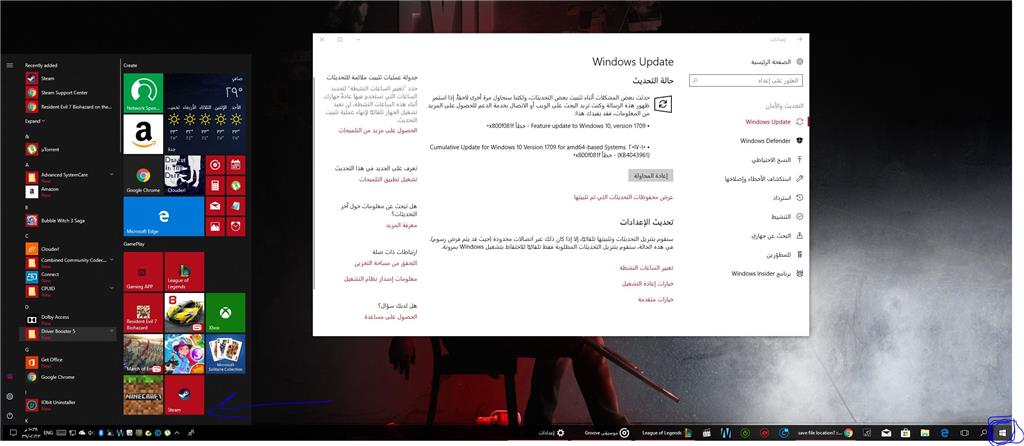The height and width of the screenshot is (446, 1024).
Task: Select البحث عن جهازي in sidebar
Action: coord(777,236)
